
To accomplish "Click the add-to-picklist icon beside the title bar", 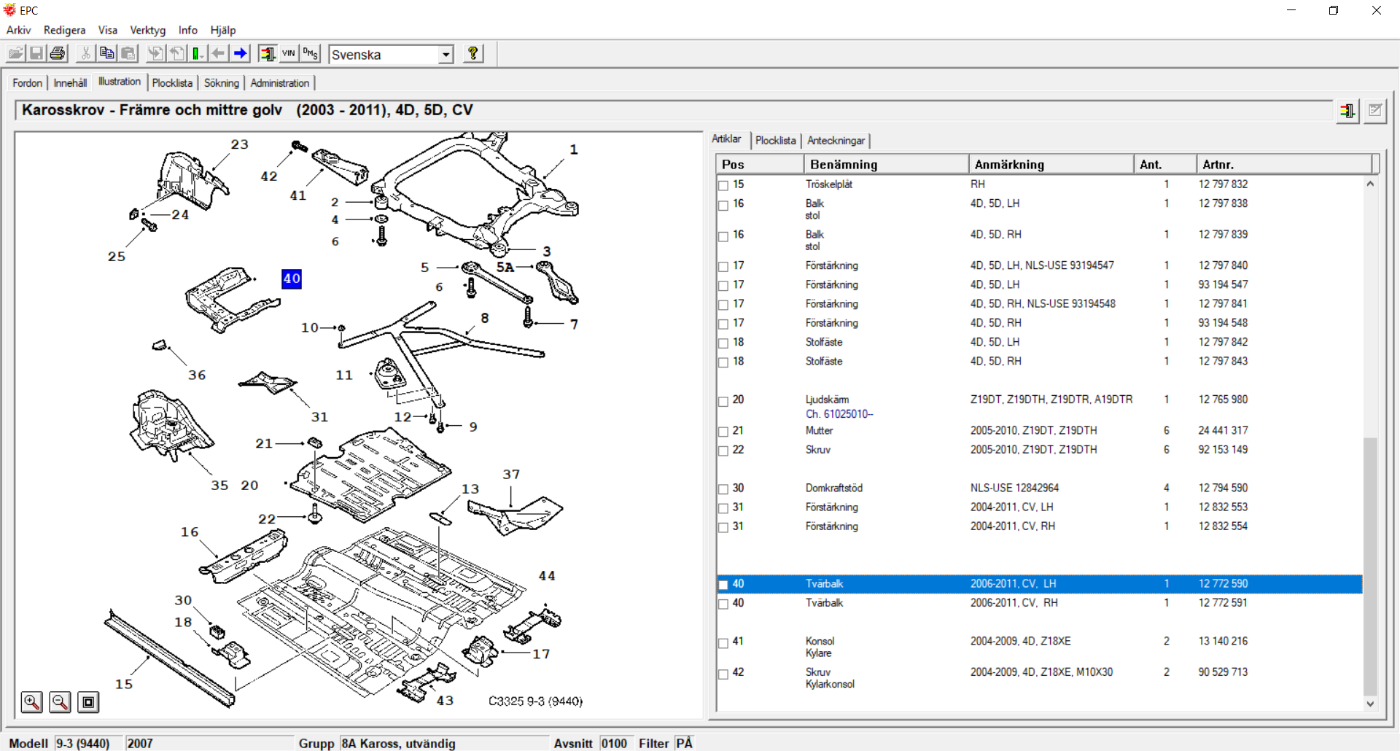I will [1348, 110].
